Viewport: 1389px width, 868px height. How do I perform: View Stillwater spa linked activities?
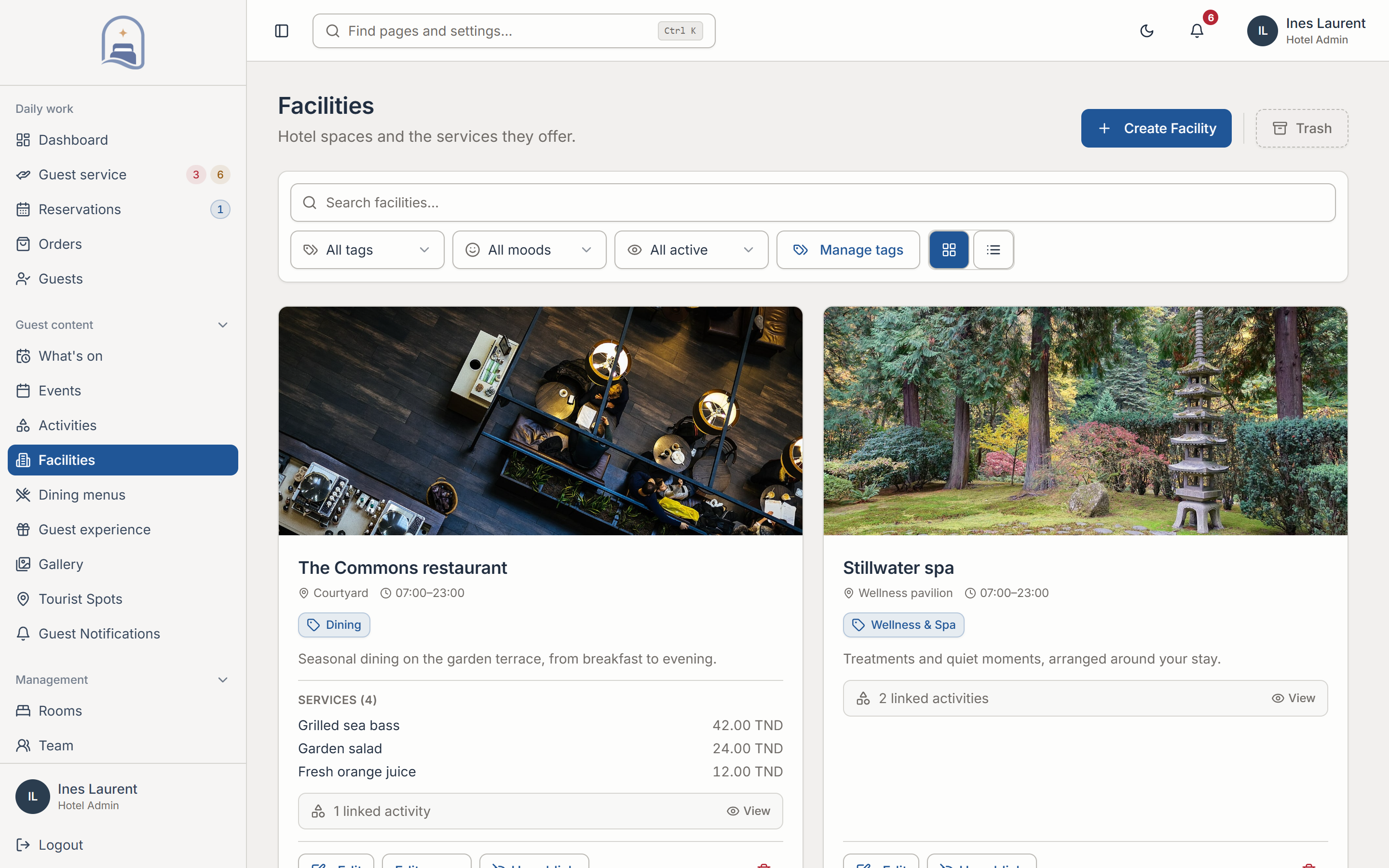[x=1293, y=698]
